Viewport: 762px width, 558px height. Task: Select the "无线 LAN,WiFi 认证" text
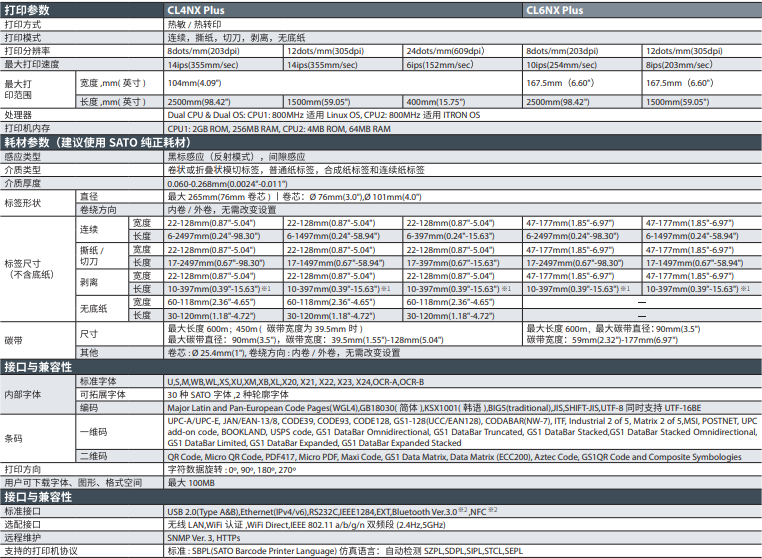click(x=205, y=525)
